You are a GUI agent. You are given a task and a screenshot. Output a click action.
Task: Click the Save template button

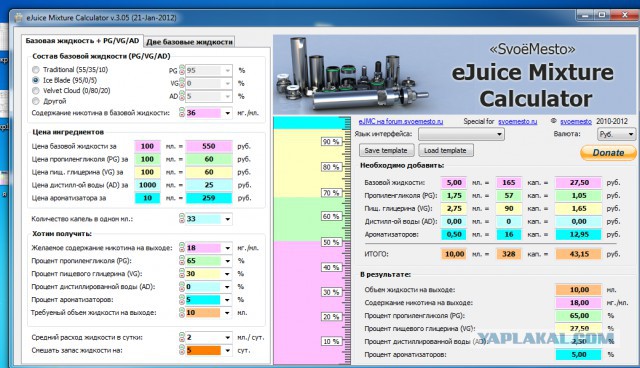[x=386, y=150]
